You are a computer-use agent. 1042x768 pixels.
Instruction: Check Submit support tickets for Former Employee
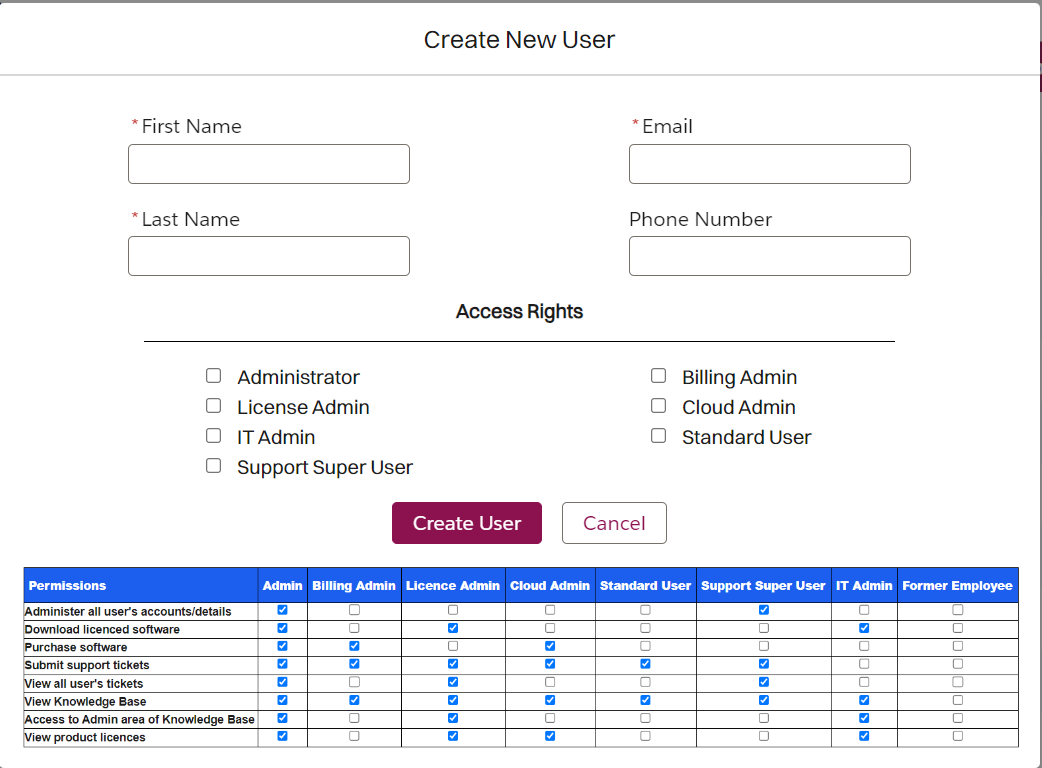point(958,664)
